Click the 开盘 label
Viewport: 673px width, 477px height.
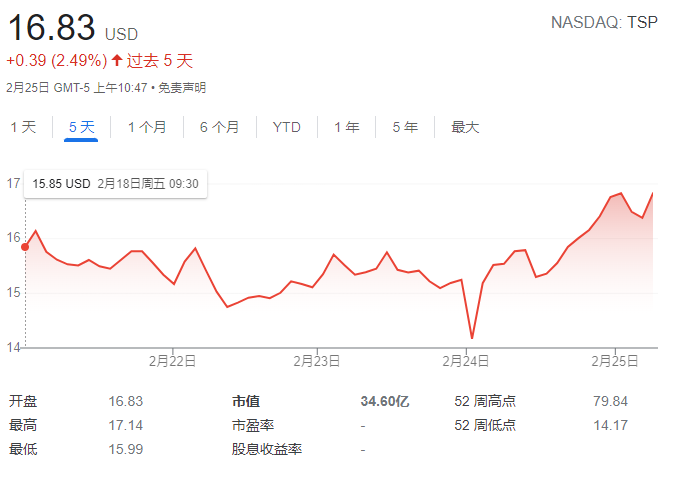pyautogui.click(x=23, y=401)
